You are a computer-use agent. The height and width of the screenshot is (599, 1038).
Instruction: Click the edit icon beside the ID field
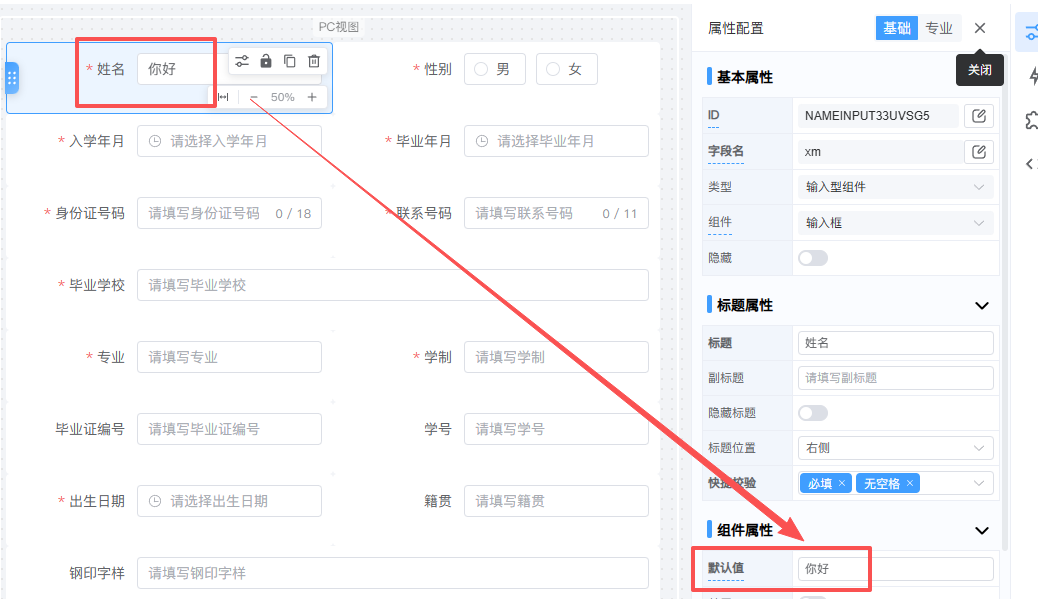coord(979,116)
